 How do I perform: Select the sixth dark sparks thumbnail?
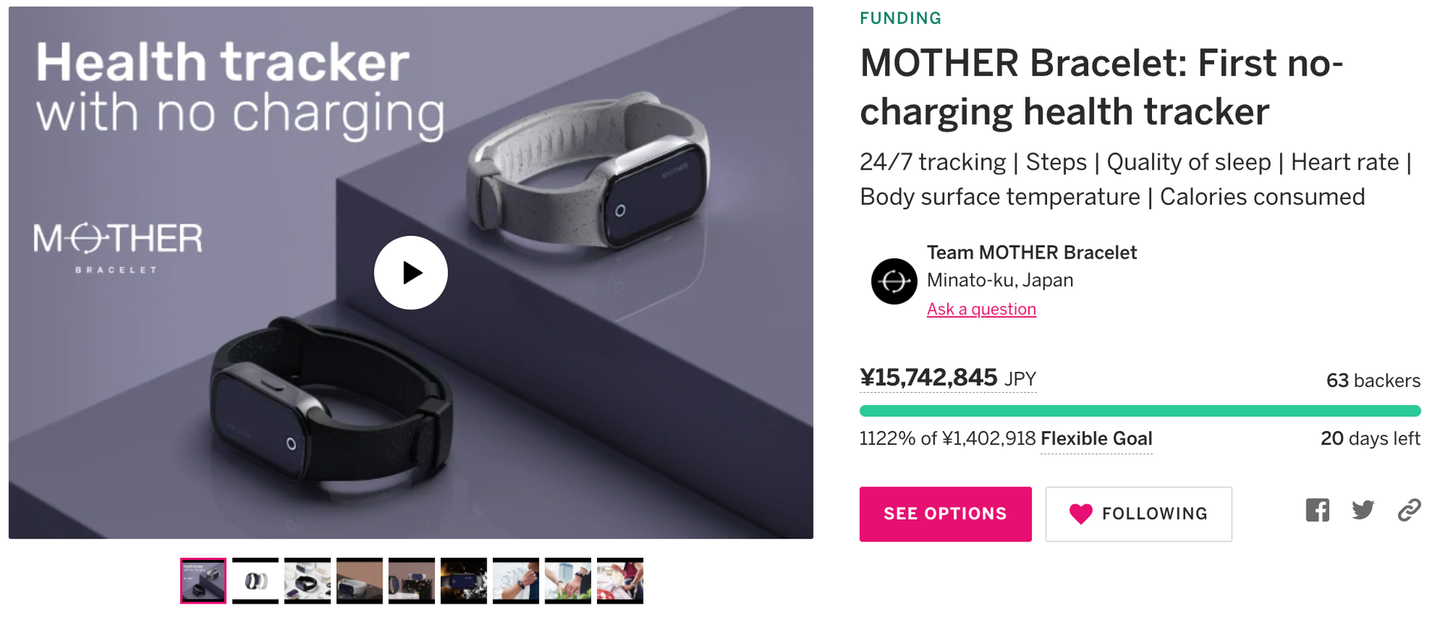coord(464,581)
